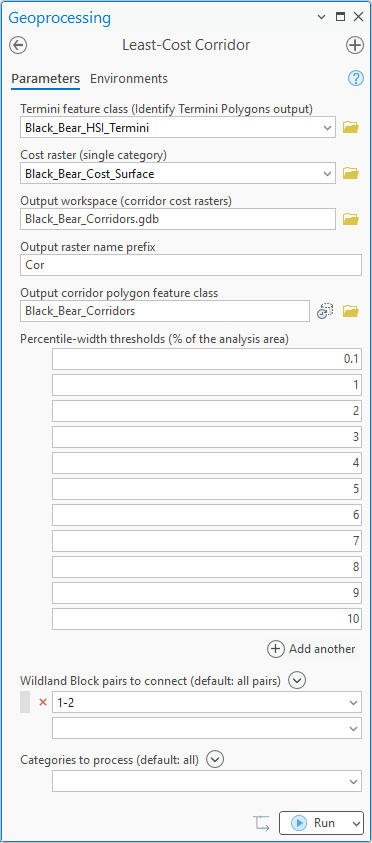Open the Run button dropdown arrow
The height and width of the screenshot is (843, 372).
(x=356, y=823)
